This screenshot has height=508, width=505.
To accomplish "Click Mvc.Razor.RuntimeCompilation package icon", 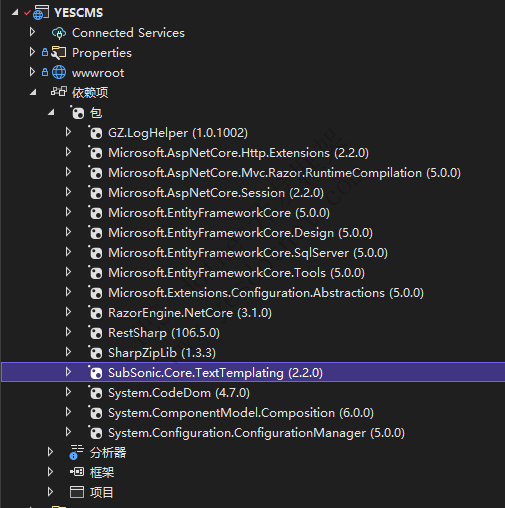I will (96, 173).
